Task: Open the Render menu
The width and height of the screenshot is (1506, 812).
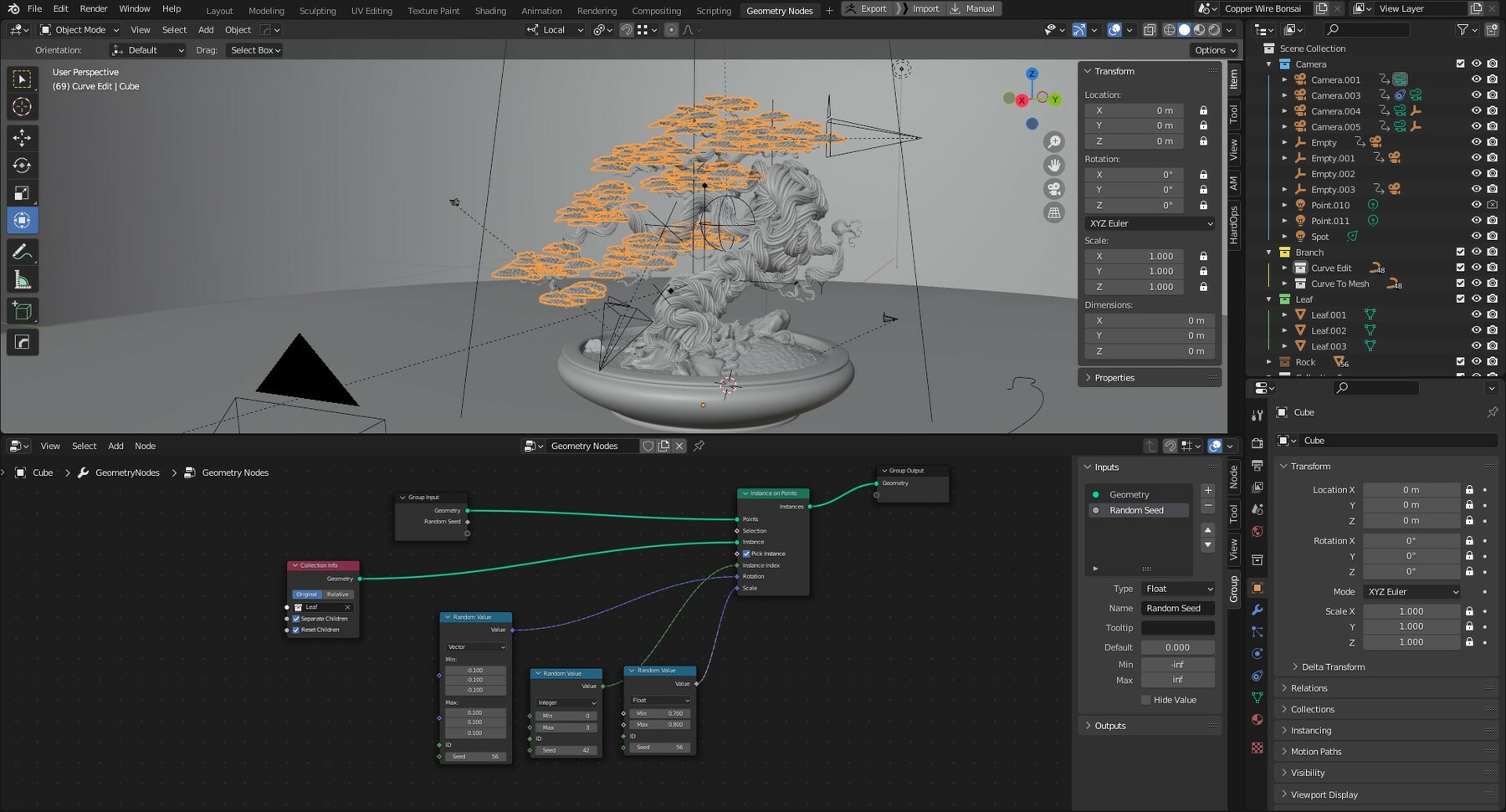Action: coord(93,8)
